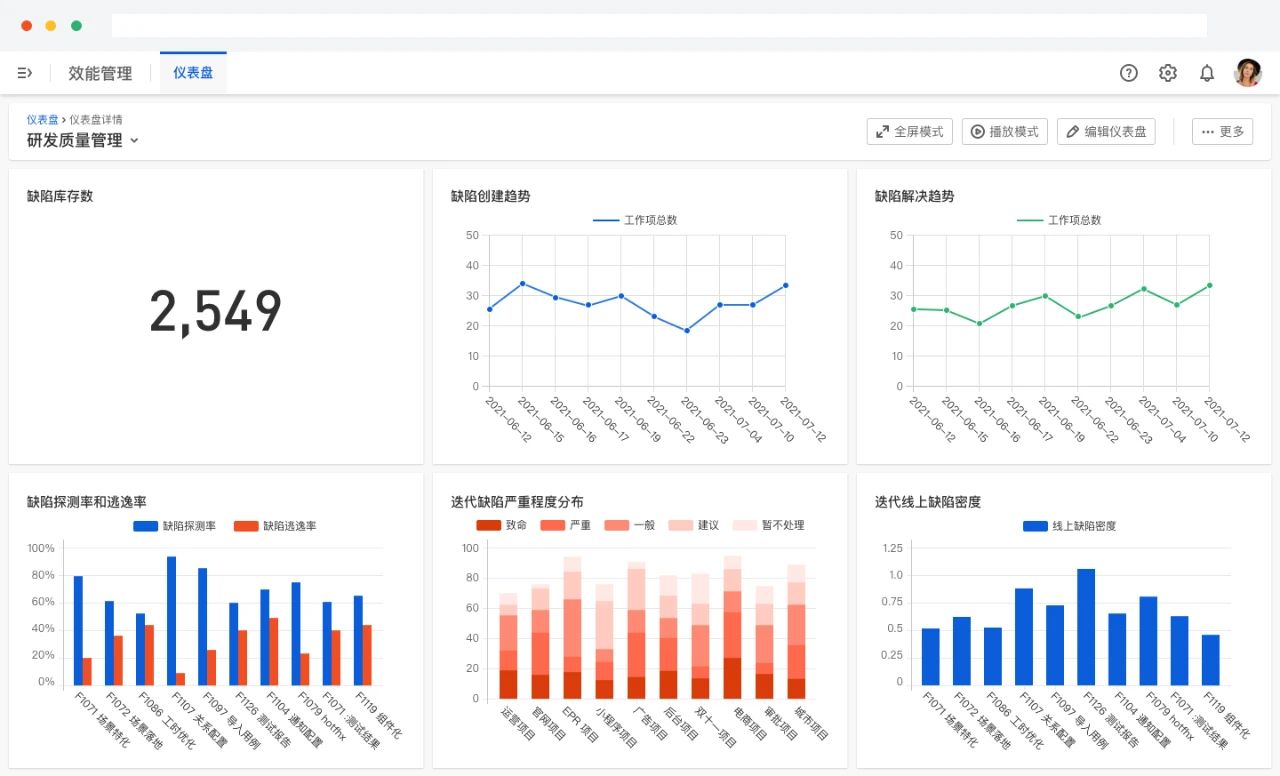1280x776 pixels.
Task: Toggle 线上缺陷密度 legend series
Action: click(1069, 526)
